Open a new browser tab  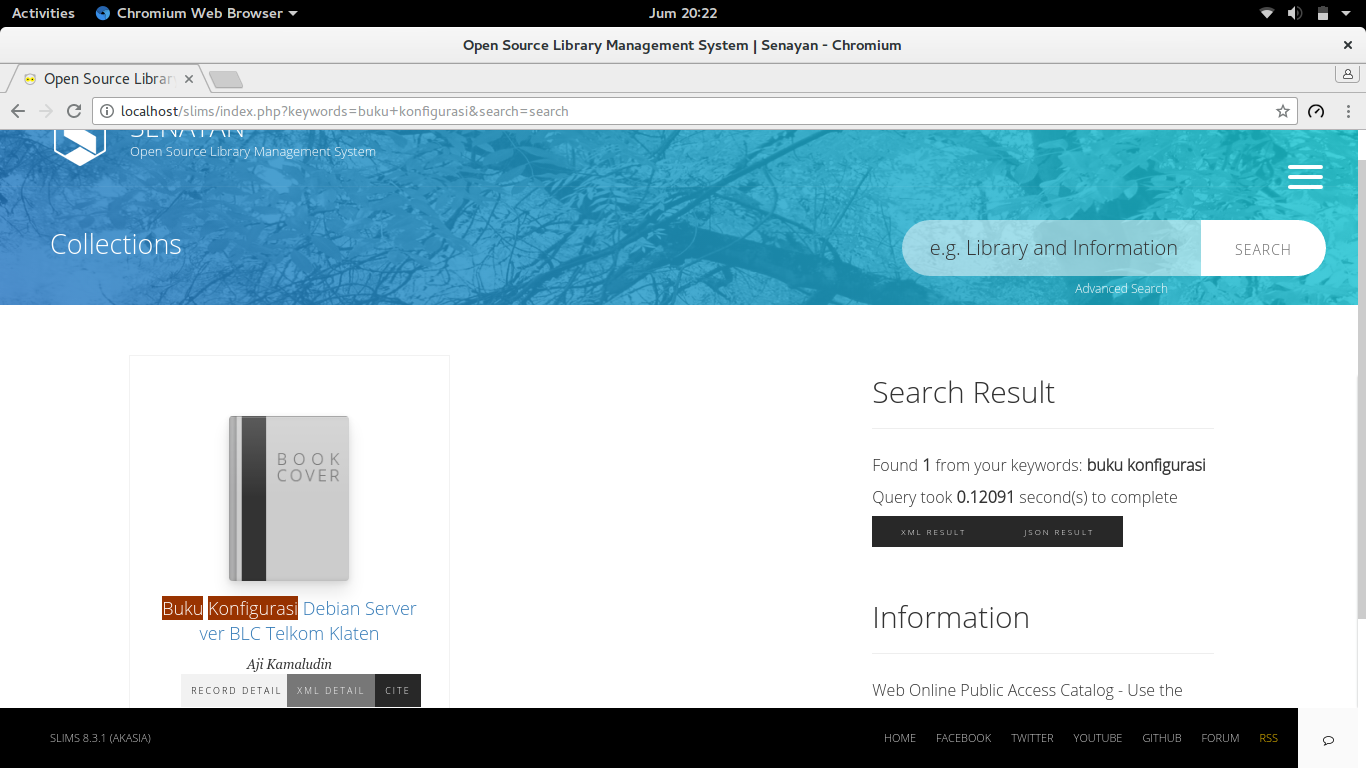[x=226, y=79]
